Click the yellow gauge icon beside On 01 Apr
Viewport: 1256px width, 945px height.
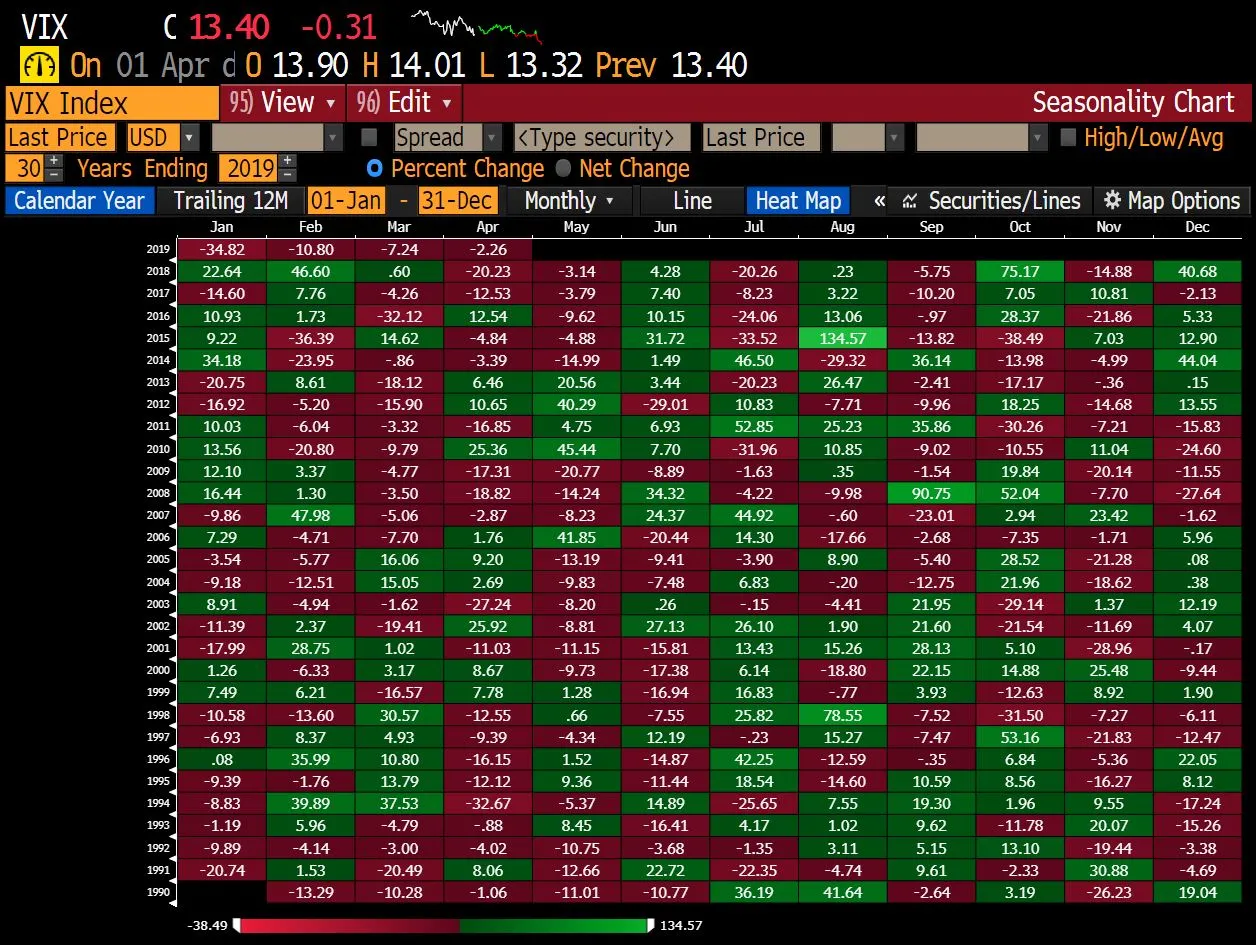[39, 65]
